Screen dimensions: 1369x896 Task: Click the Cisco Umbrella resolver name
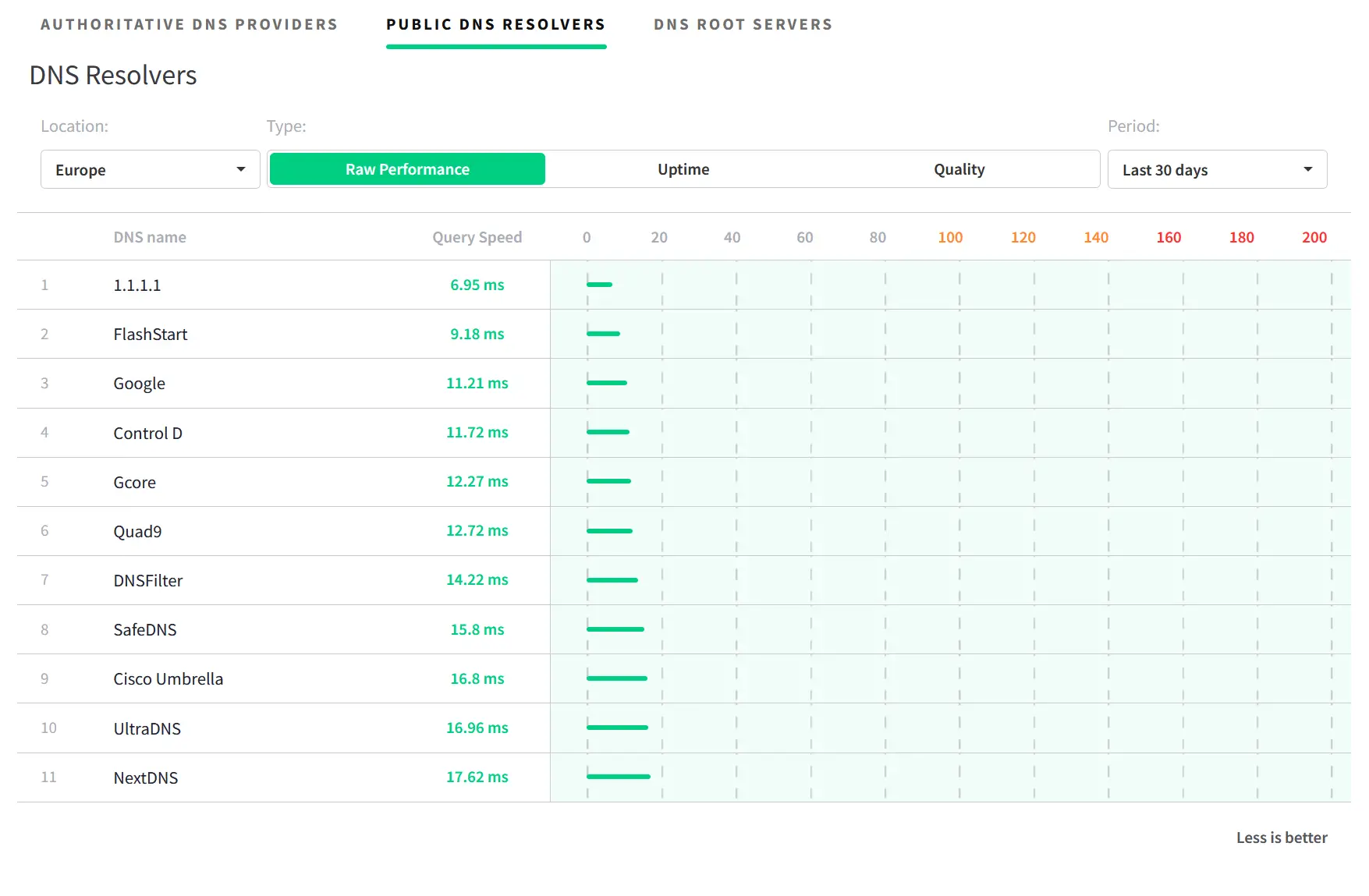[168, 678]
